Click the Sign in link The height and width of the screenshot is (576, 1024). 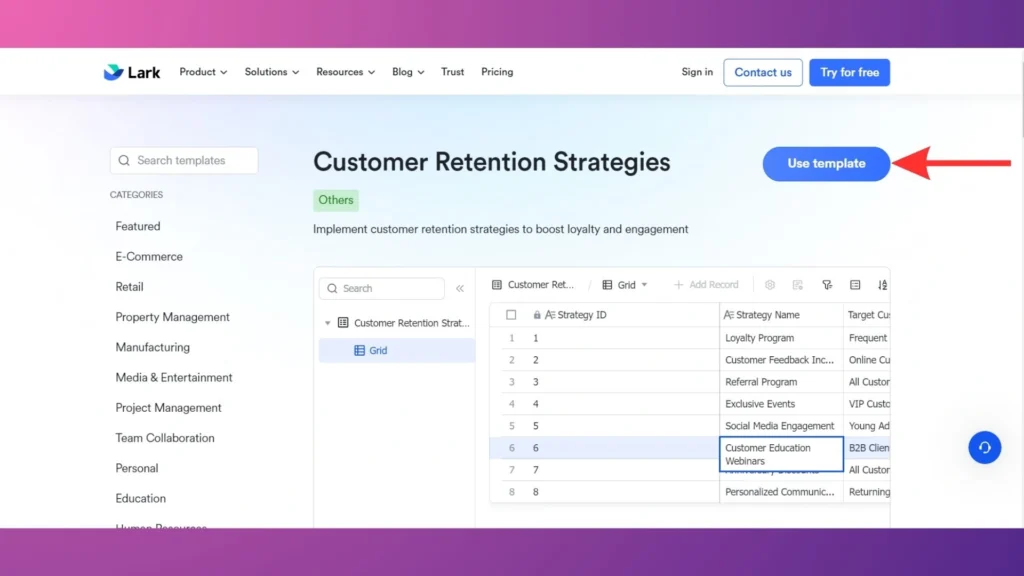pyautogui.click(x=697, y=72)
